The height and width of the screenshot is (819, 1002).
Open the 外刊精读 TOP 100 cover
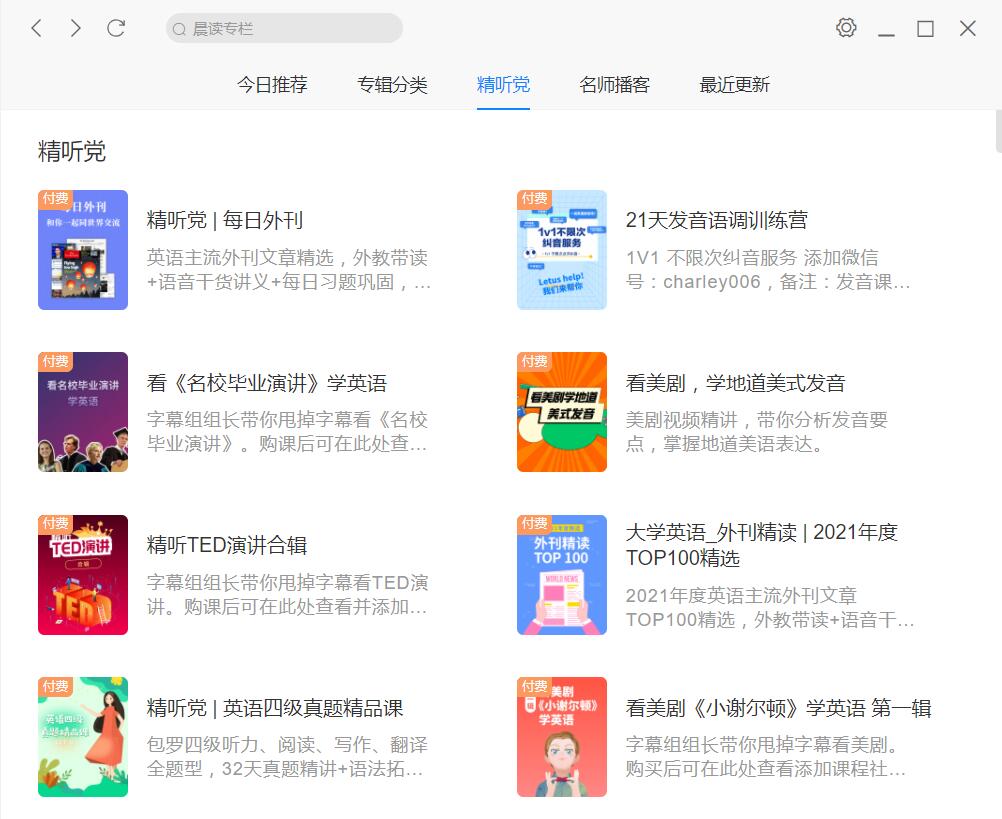[x=562, y=575]
